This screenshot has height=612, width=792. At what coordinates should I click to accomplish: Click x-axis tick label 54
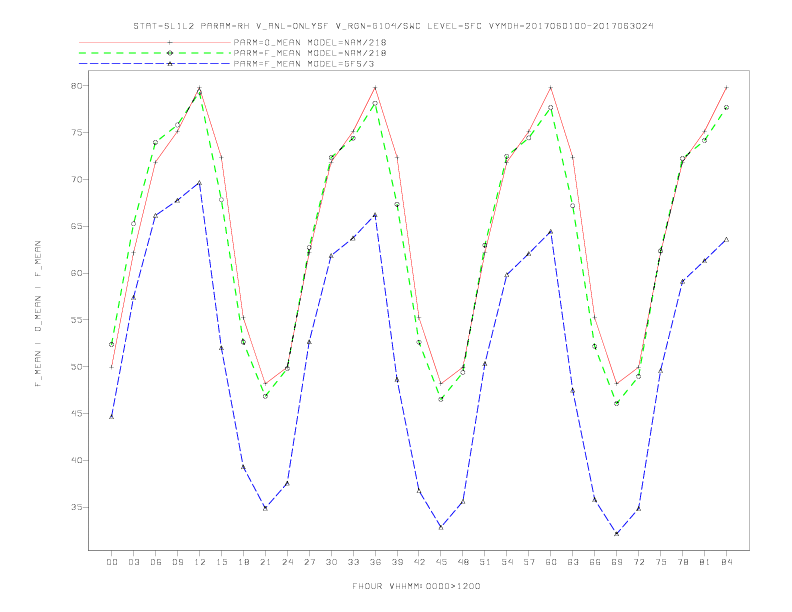(x=507, y=562)
